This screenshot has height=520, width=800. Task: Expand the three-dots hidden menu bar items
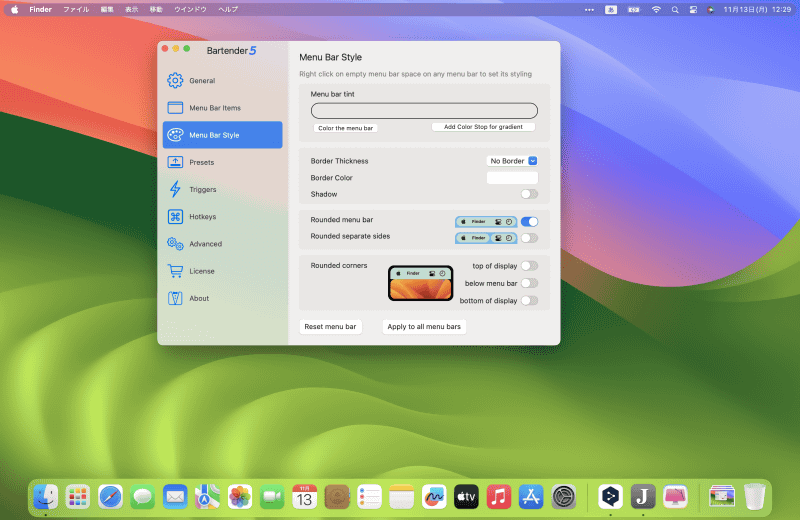coord(589,10)
